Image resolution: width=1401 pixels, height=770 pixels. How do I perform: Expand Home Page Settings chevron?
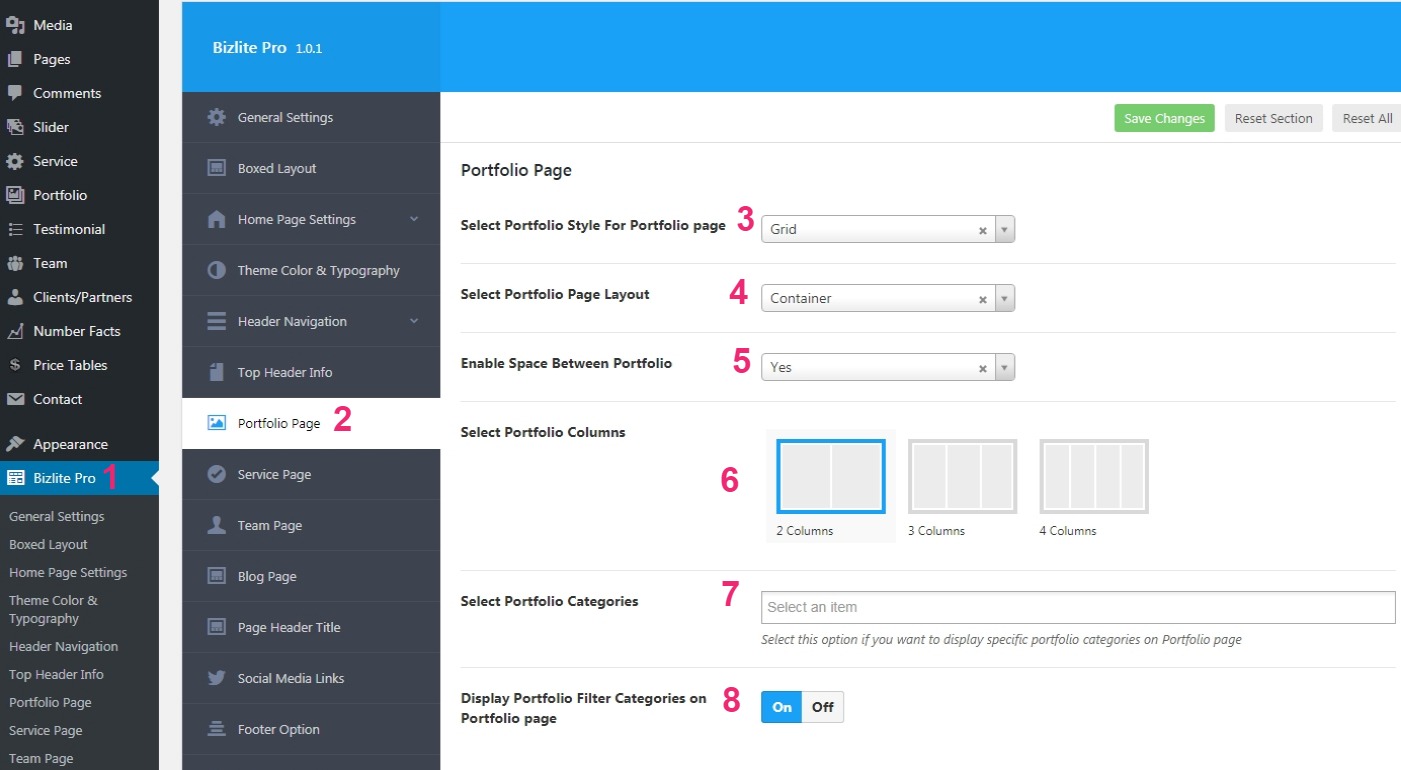pos(414,219)
